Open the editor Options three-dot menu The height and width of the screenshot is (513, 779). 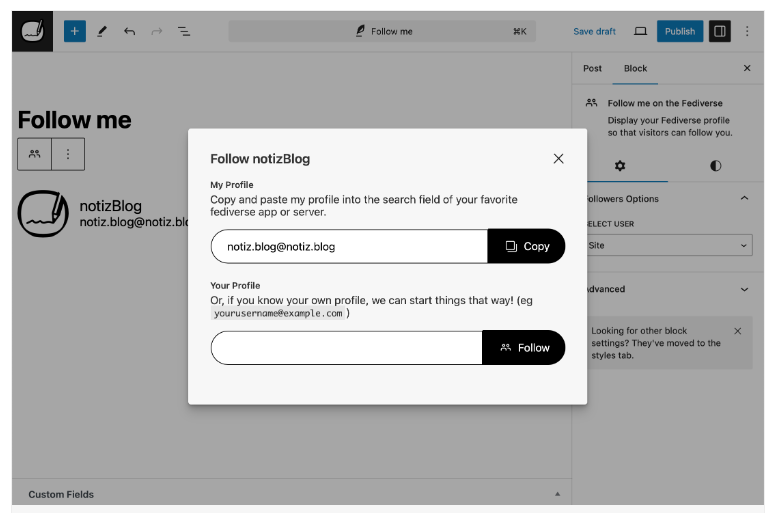pos(747,31)
